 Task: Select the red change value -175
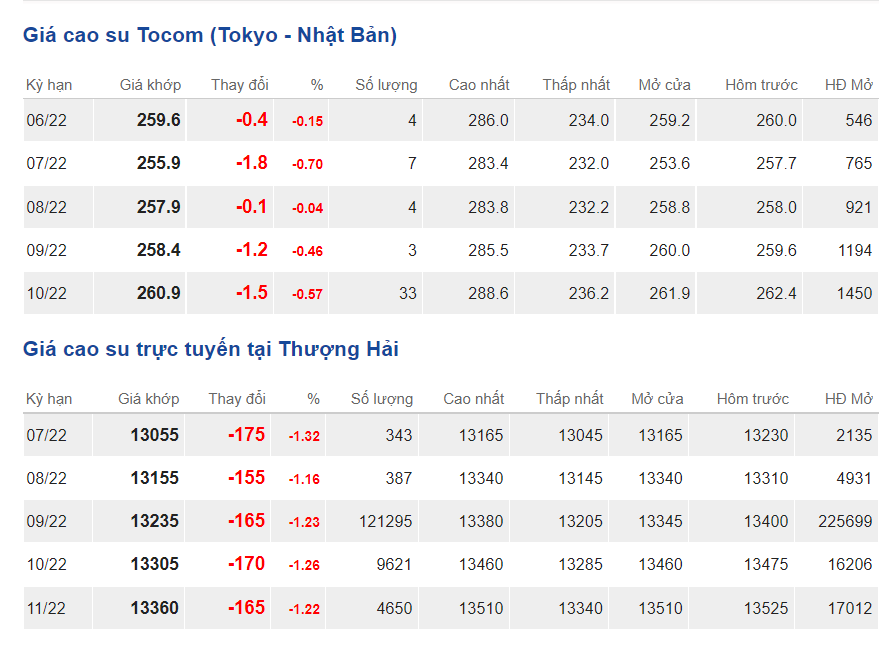(x=246, y=435)
